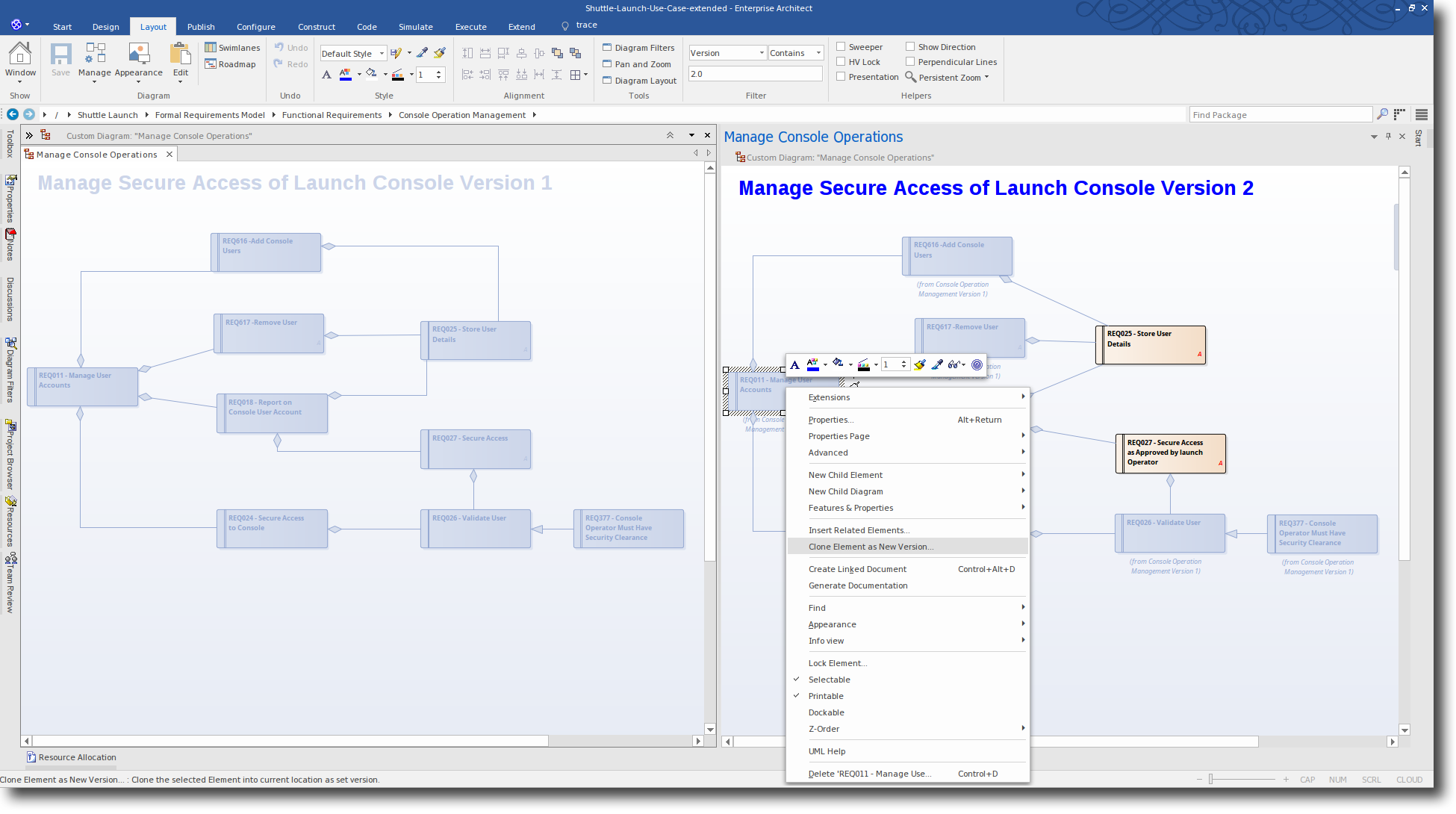The height and width of the screenshot is (814, 1456).
Task: Click the navigate back arrow
Action: [x=13, y=114]
